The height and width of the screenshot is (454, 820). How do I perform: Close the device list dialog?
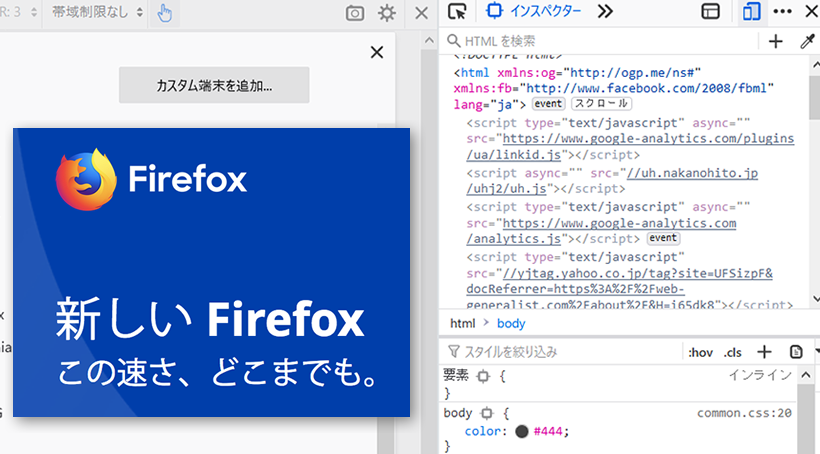tap(377, 52)
